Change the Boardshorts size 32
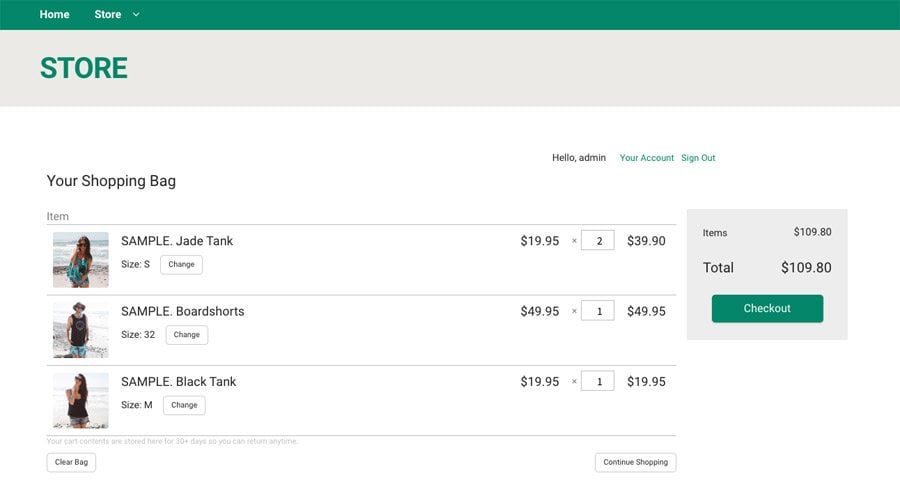This screenshot has width=900, height=496. (186, 335)
